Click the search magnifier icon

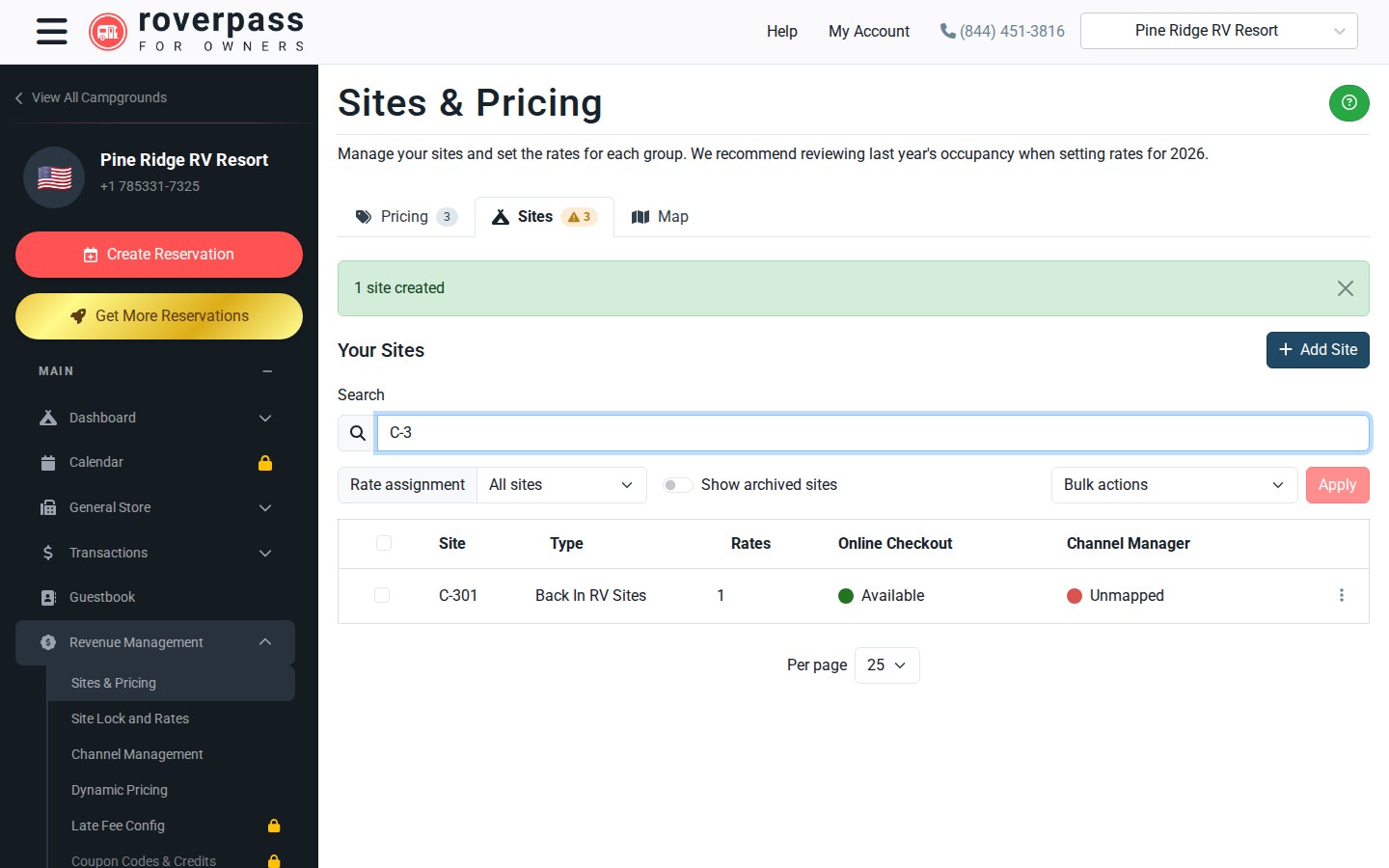click(x=357, y=433)
